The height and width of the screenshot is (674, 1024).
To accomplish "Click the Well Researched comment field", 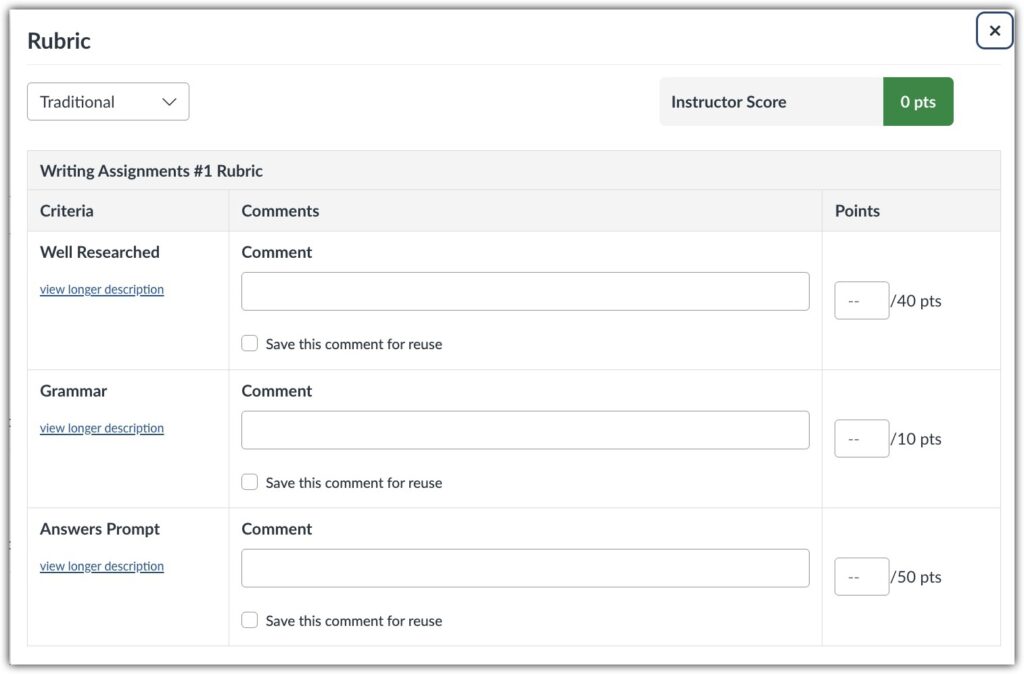I will click(525, 290).
